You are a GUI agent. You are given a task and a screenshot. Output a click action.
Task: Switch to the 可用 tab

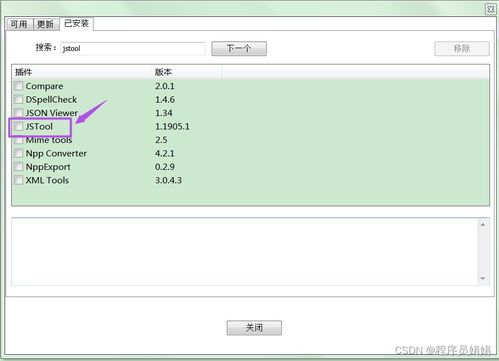(19, 24)
